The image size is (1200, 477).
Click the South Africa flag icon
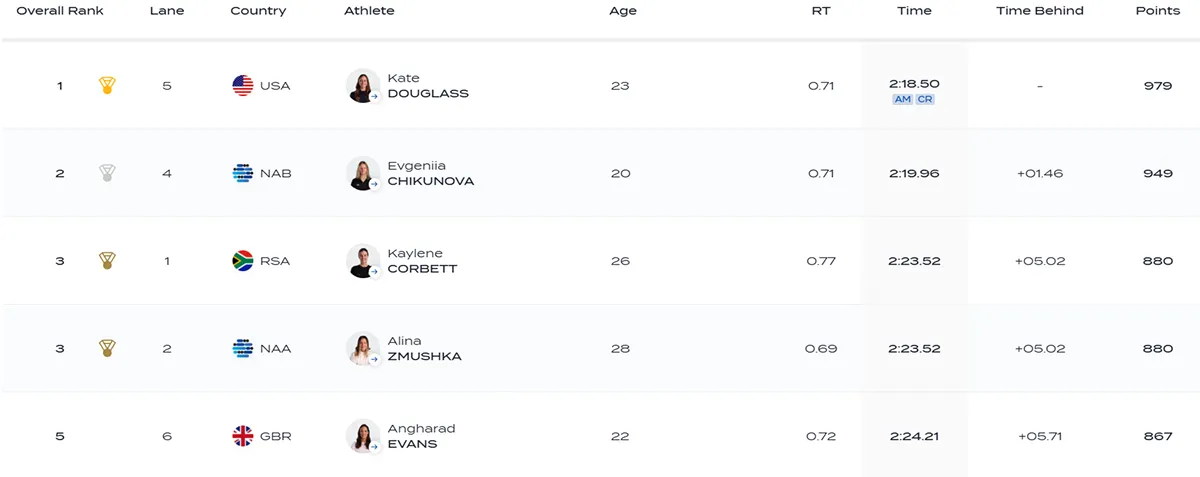(243, 261)
